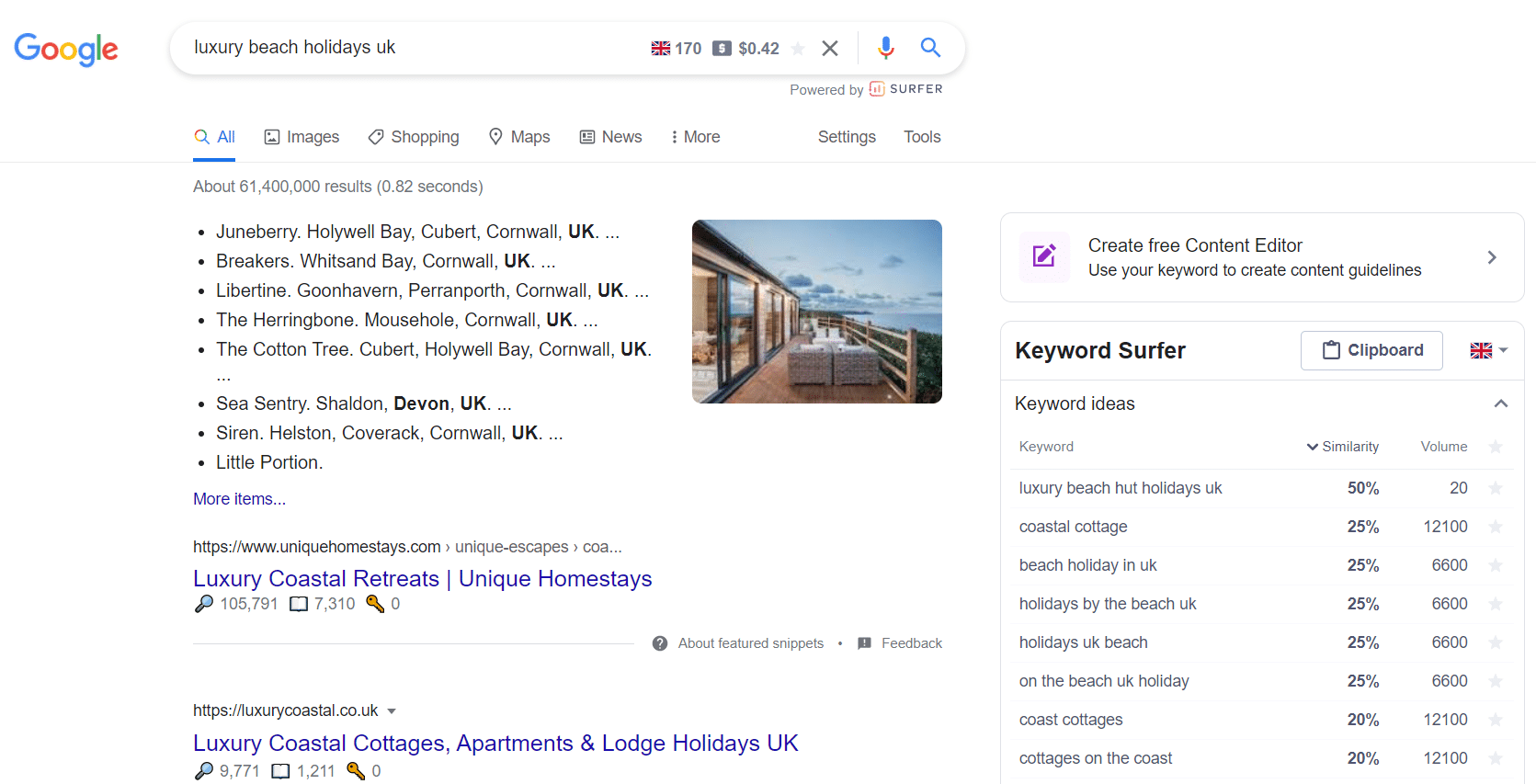Click the Feedback link
Viewport: 1536px width, 784px height.
tap(912, 643)
